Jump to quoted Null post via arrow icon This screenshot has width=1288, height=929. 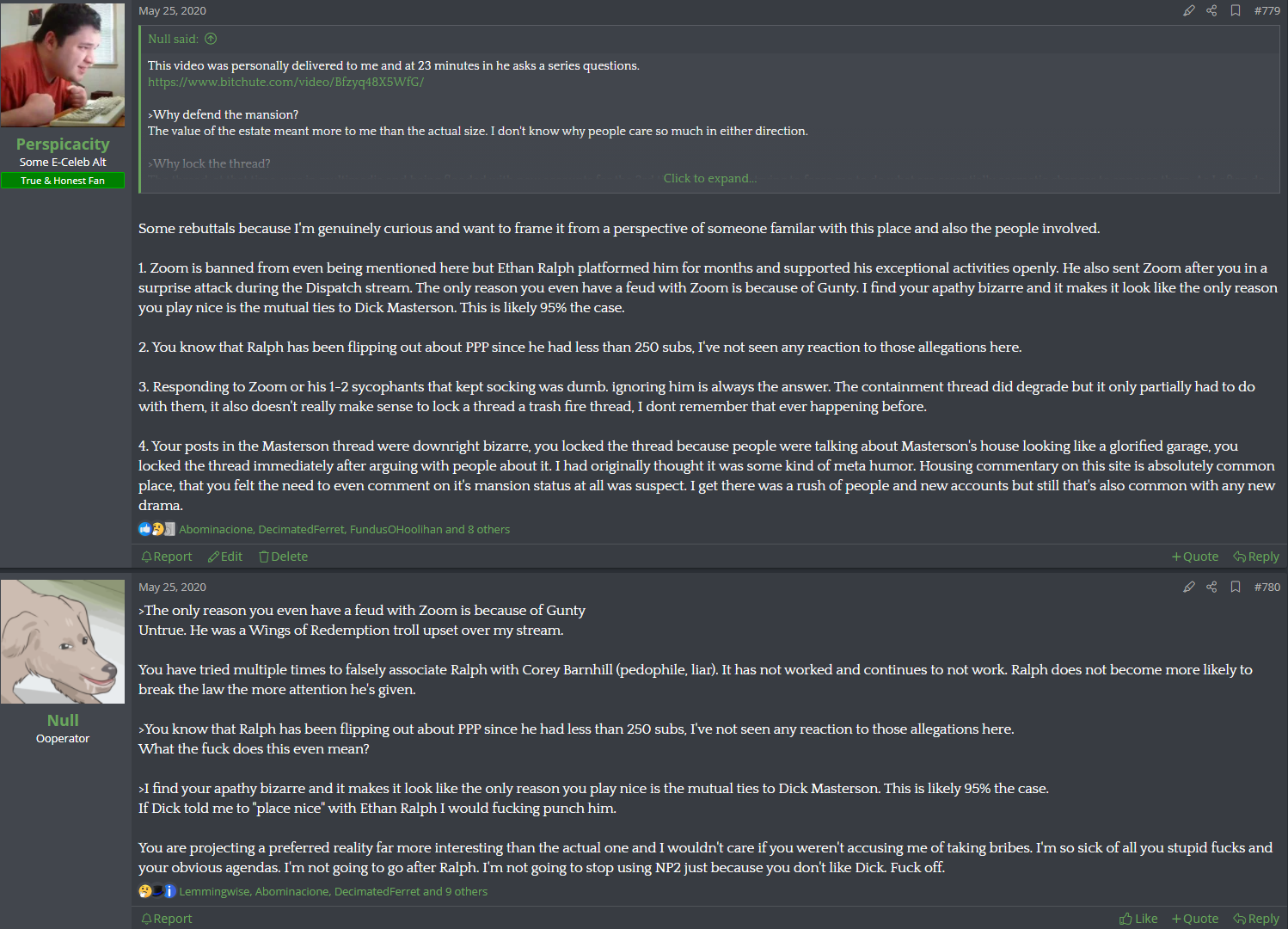211,39
